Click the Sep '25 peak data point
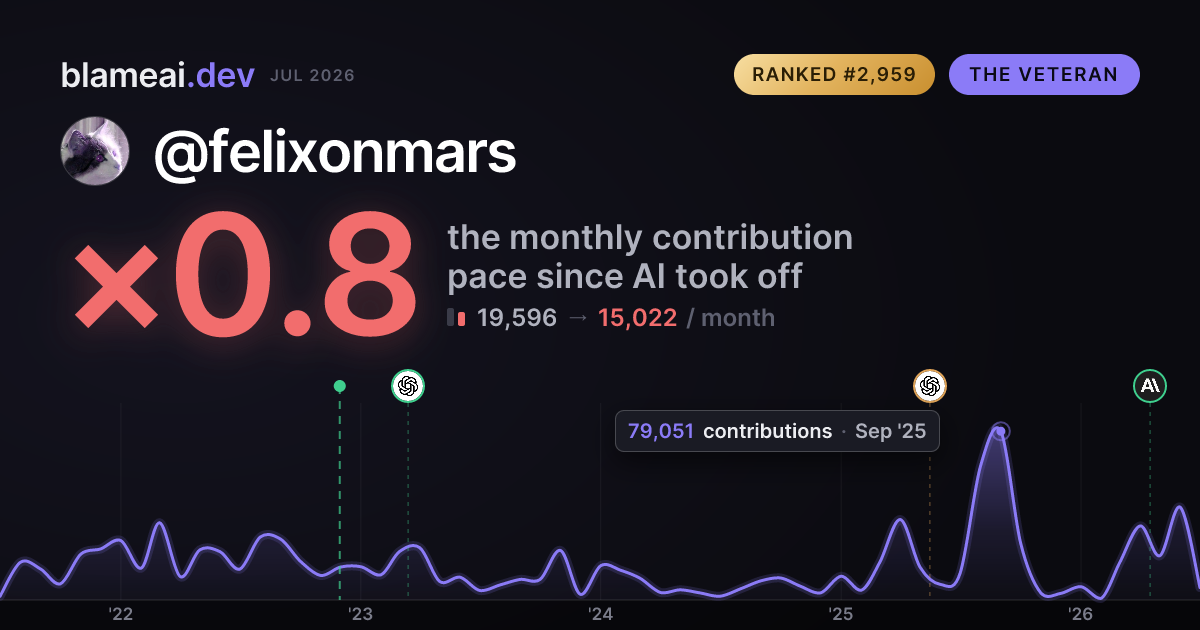1200x630 pixels. click(x=1001, y=432)
